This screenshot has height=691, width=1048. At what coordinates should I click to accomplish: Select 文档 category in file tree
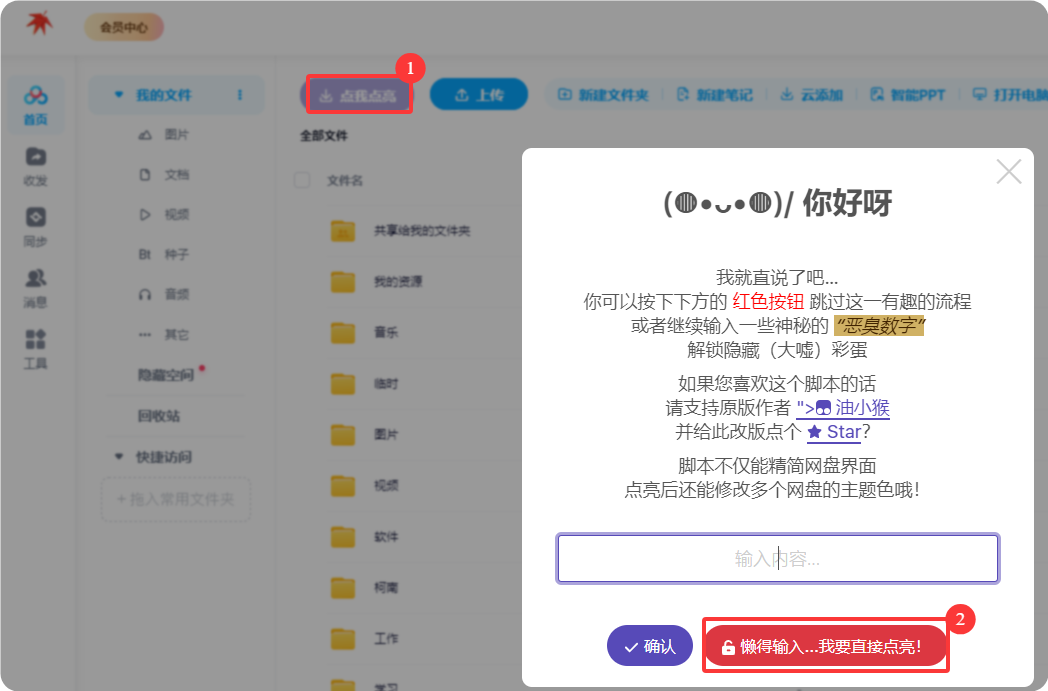tap(176, 175)
